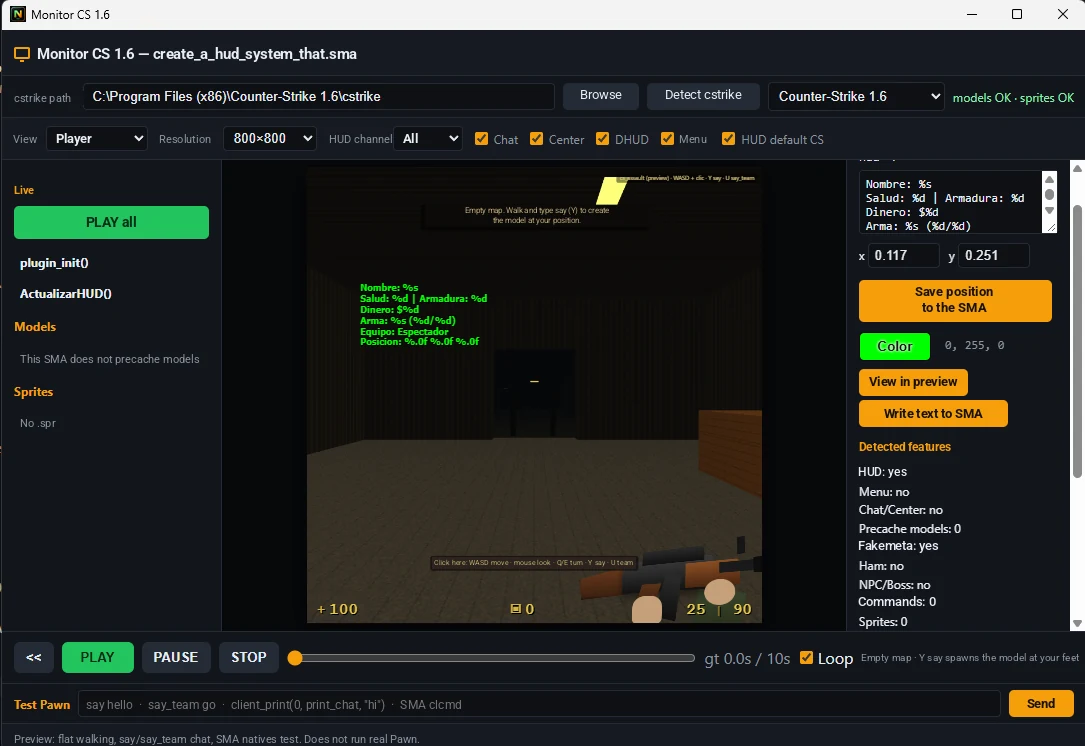Click the crosshair in game preview

534,381
